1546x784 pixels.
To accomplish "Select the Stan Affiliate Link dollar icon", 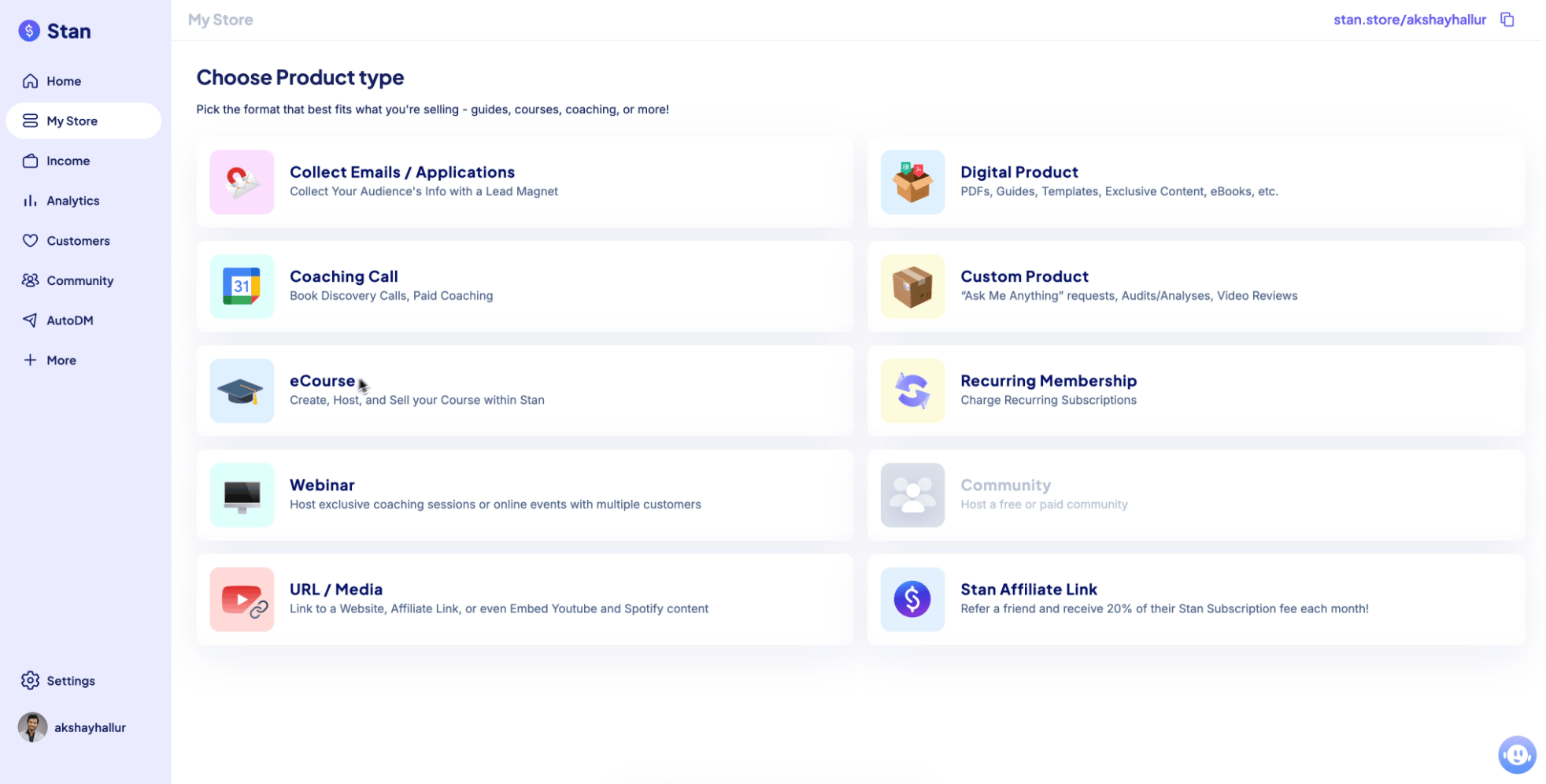I will pos(912,600).
